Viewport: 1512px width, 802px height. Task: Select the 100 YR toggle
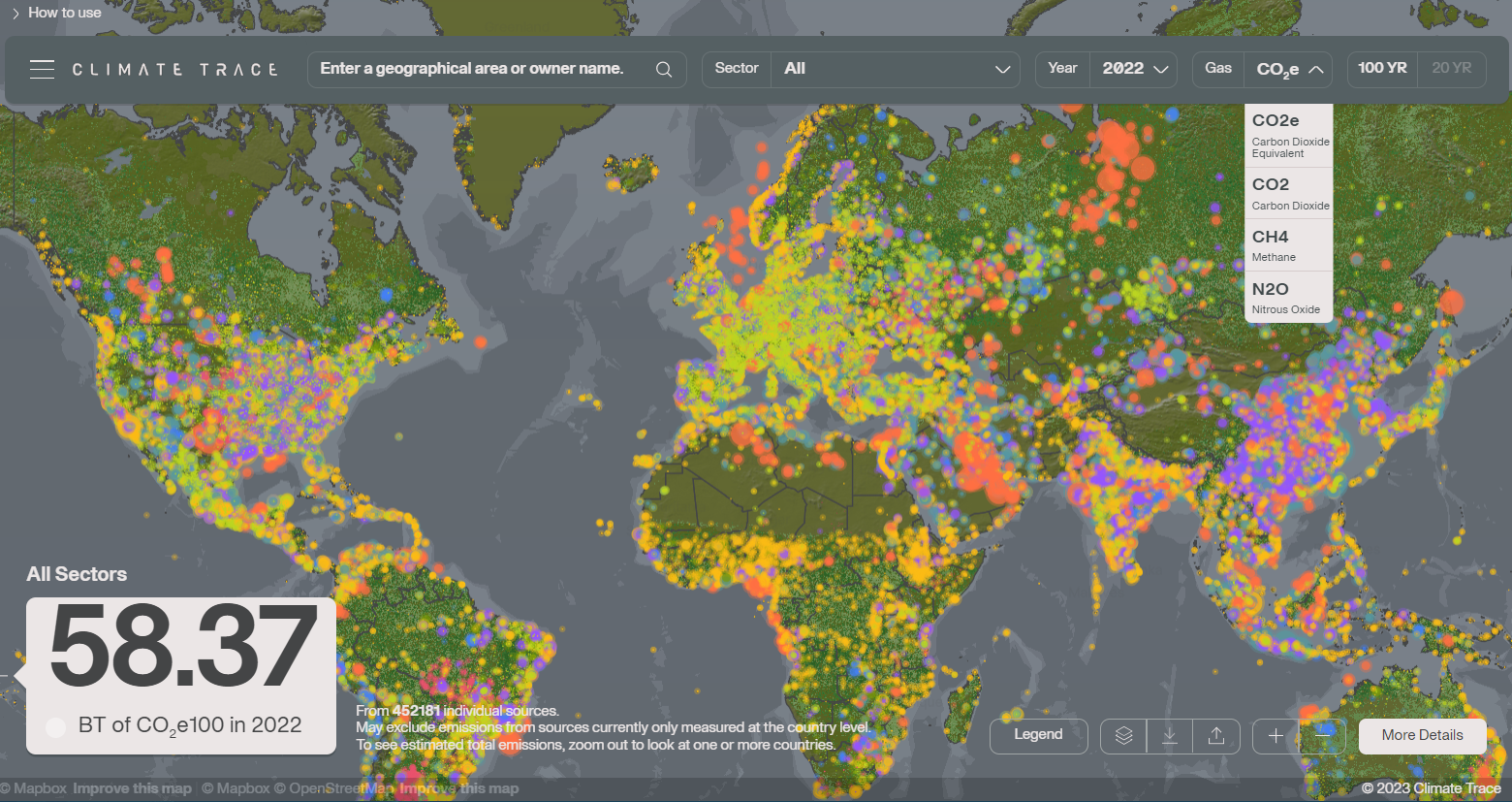coord(1382,68)
